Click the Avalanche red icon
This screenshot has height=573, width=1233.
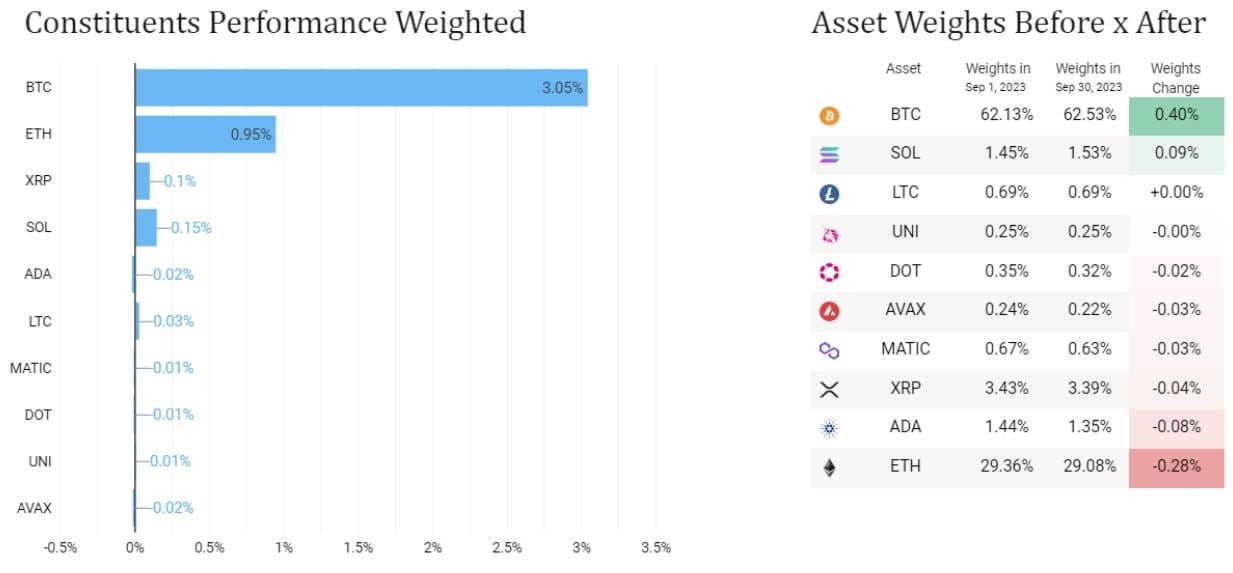click(829, 311)
